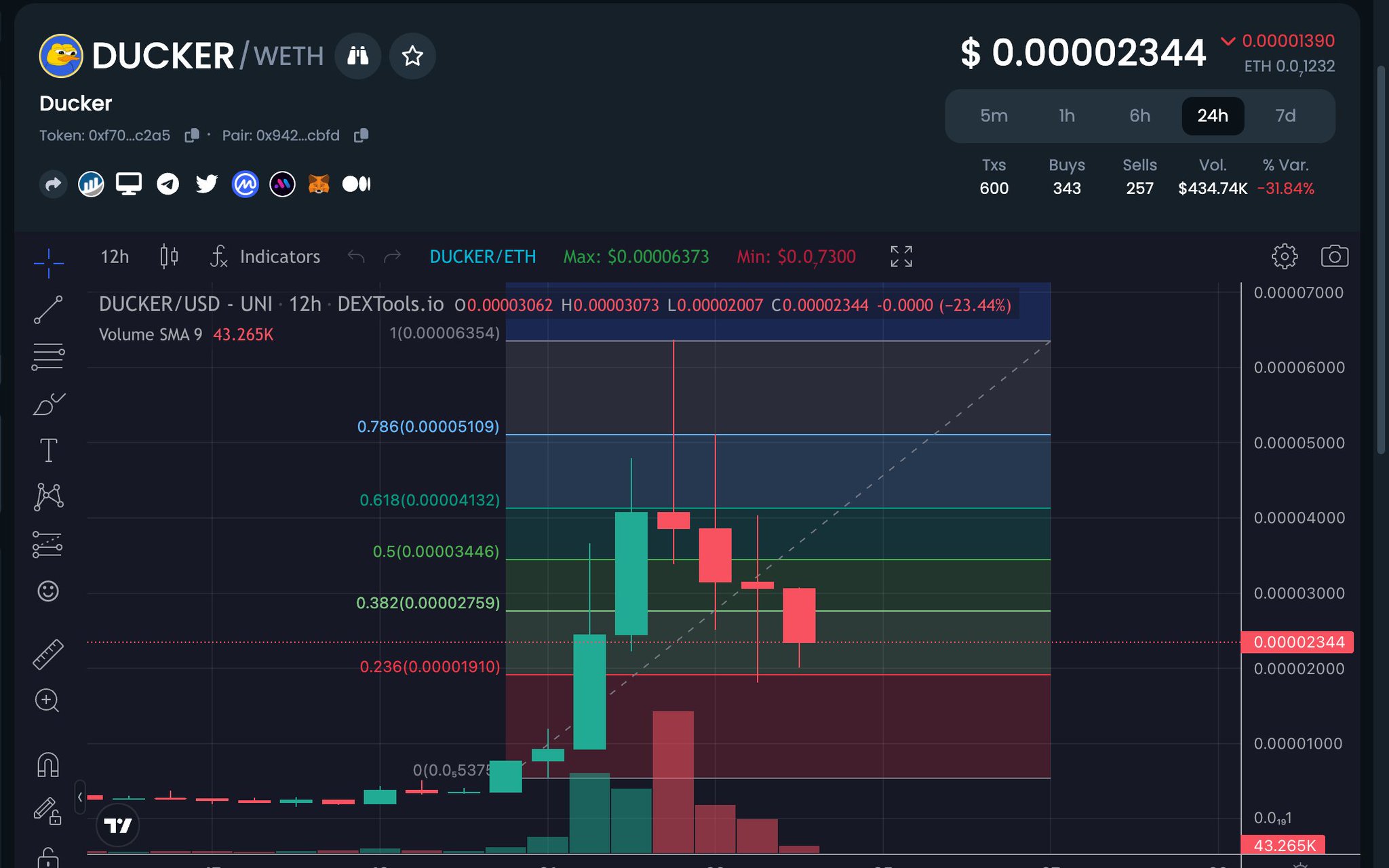Open the candlestick chart style selector
Image resolution: width=1389 pixels, height=868 pixels.
[169, 257]
